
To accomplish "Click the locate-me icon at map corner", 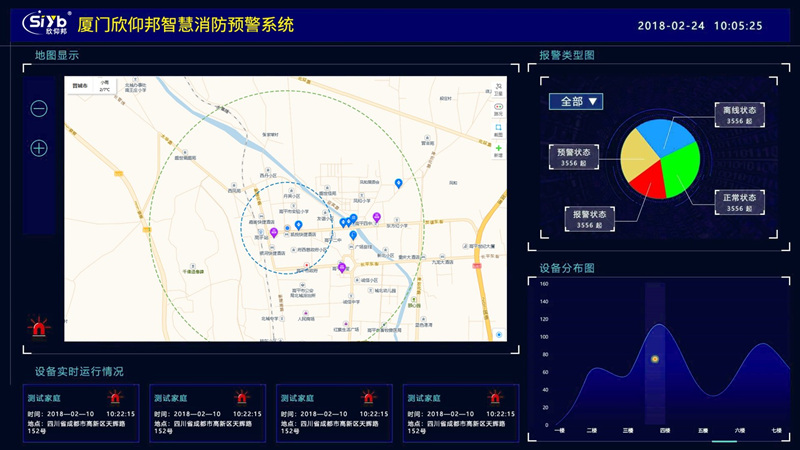I will 498,335.
